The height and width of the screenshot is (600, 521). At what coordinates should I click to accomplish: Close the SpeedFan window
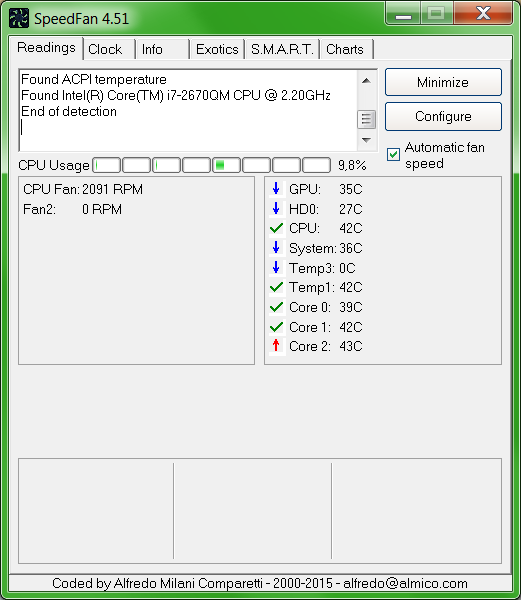(x=483, y=14)
